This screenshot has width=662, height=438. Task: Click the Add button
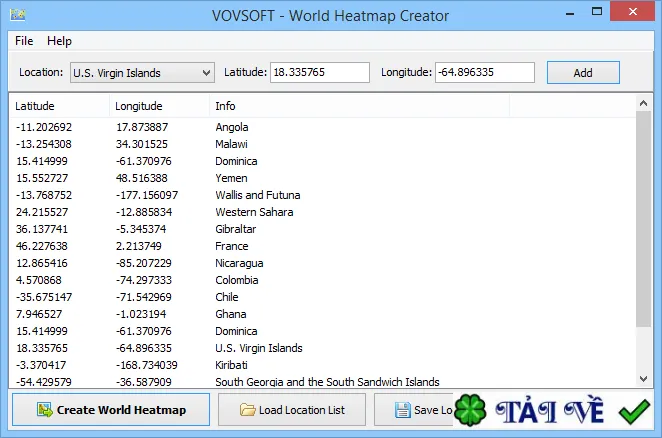[x=583, y=73]
